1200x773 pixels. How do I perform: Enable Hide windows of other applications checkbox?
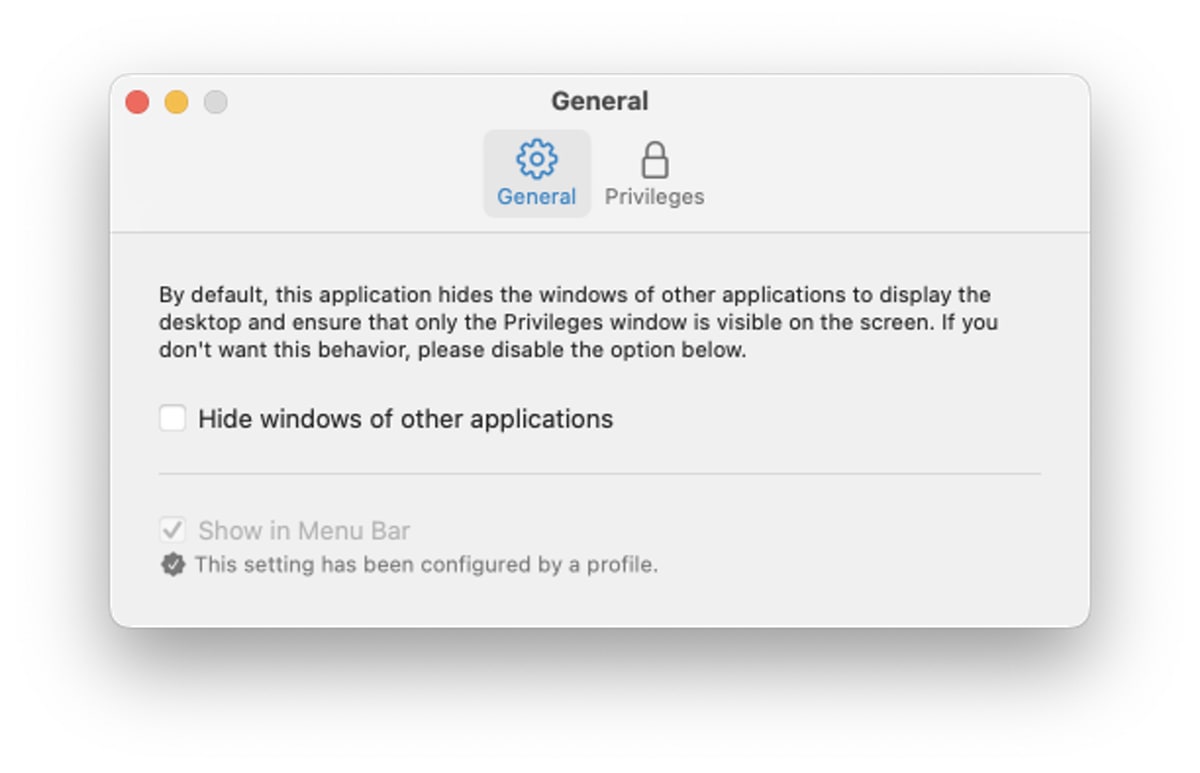coord(173,418)
